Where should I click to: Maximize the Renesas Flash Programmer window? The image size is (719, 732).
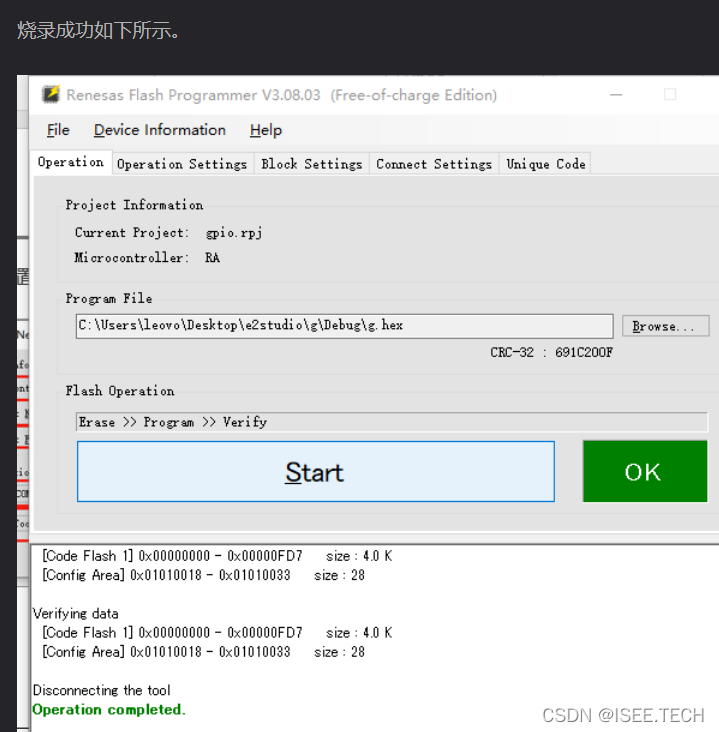point(670,95)
